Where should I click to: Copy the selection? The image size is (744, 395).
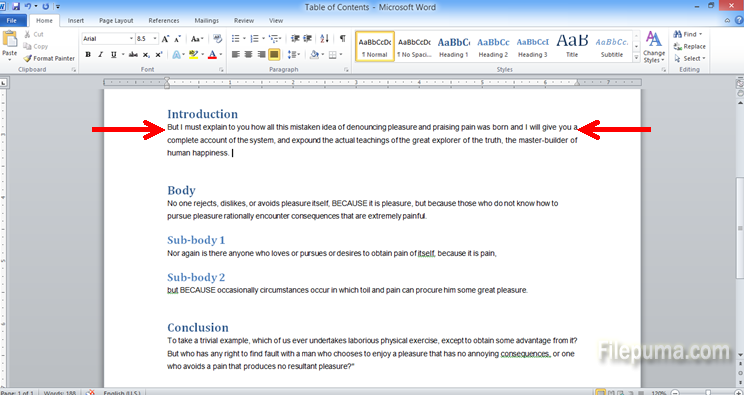pyautogui.click(x=36, y=47)
